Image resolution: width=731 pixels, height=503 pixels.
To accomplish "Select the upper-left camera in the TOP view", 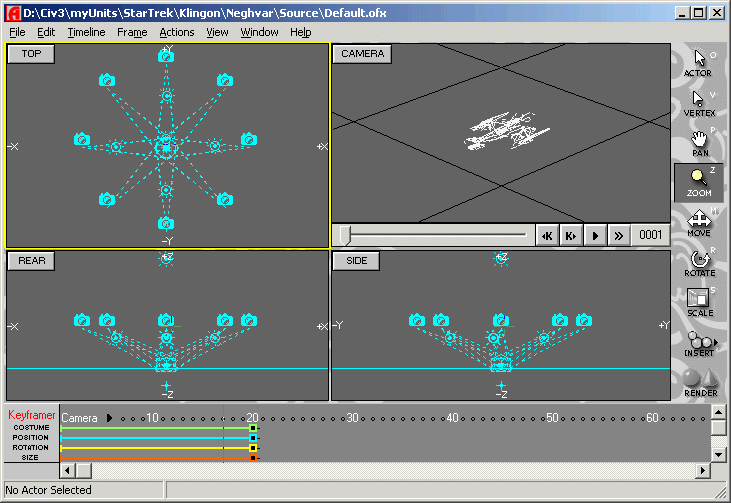I will [x=107, y=80].
